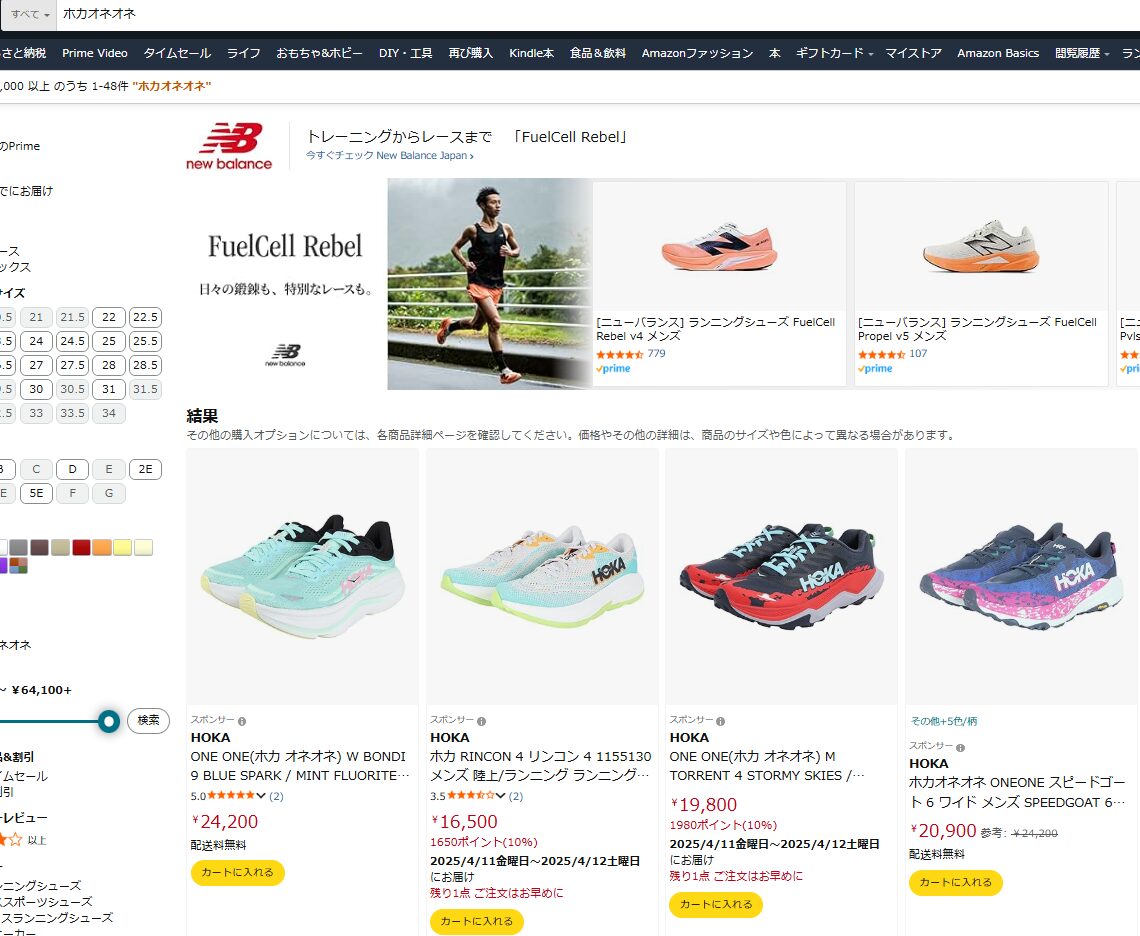The image size is (1140, 936).
Task: Select shoe size 24
Action: coord(36,341)
